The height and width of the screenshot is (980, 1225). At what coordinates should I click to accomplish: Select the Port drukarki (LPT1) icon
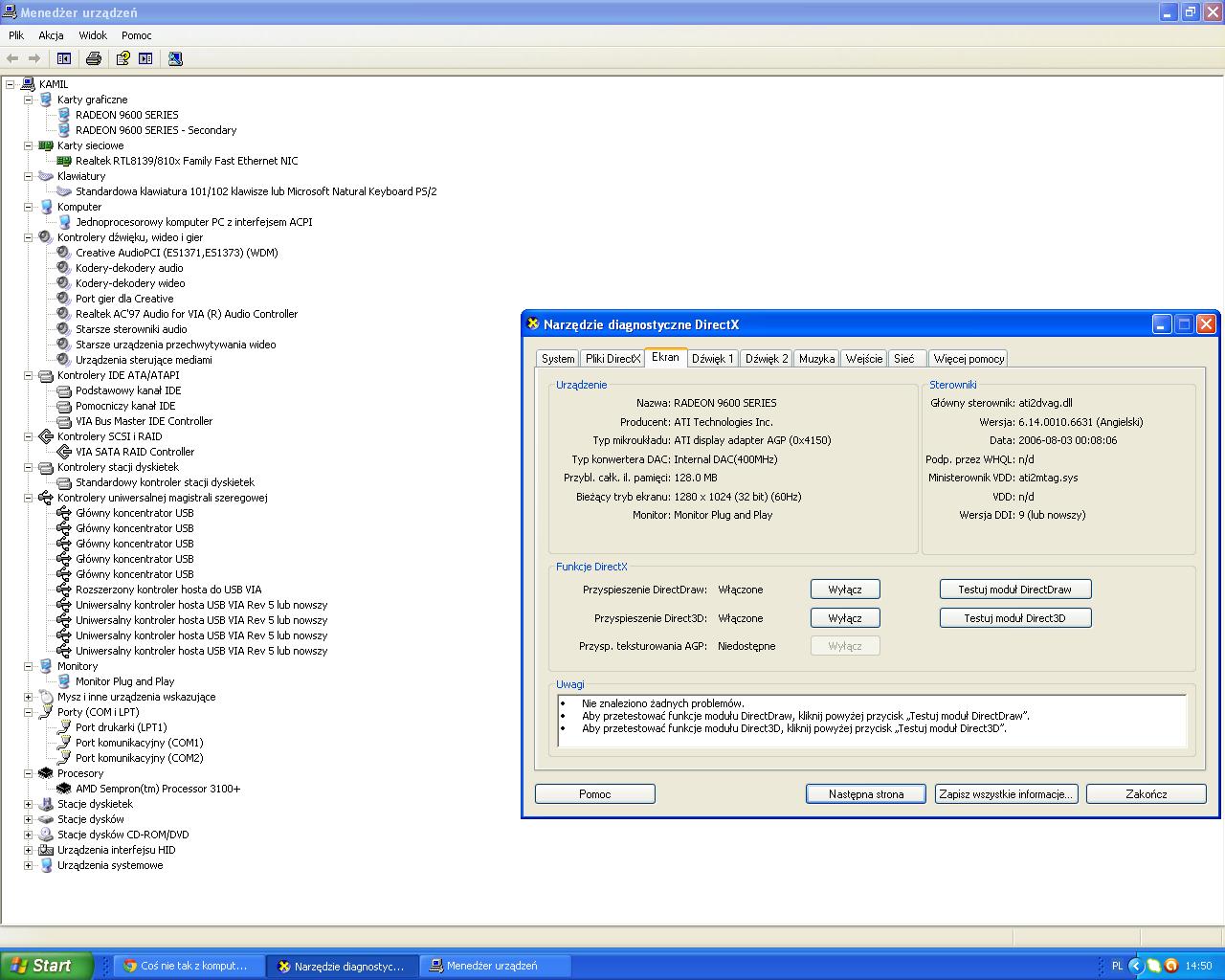[64, 727]
